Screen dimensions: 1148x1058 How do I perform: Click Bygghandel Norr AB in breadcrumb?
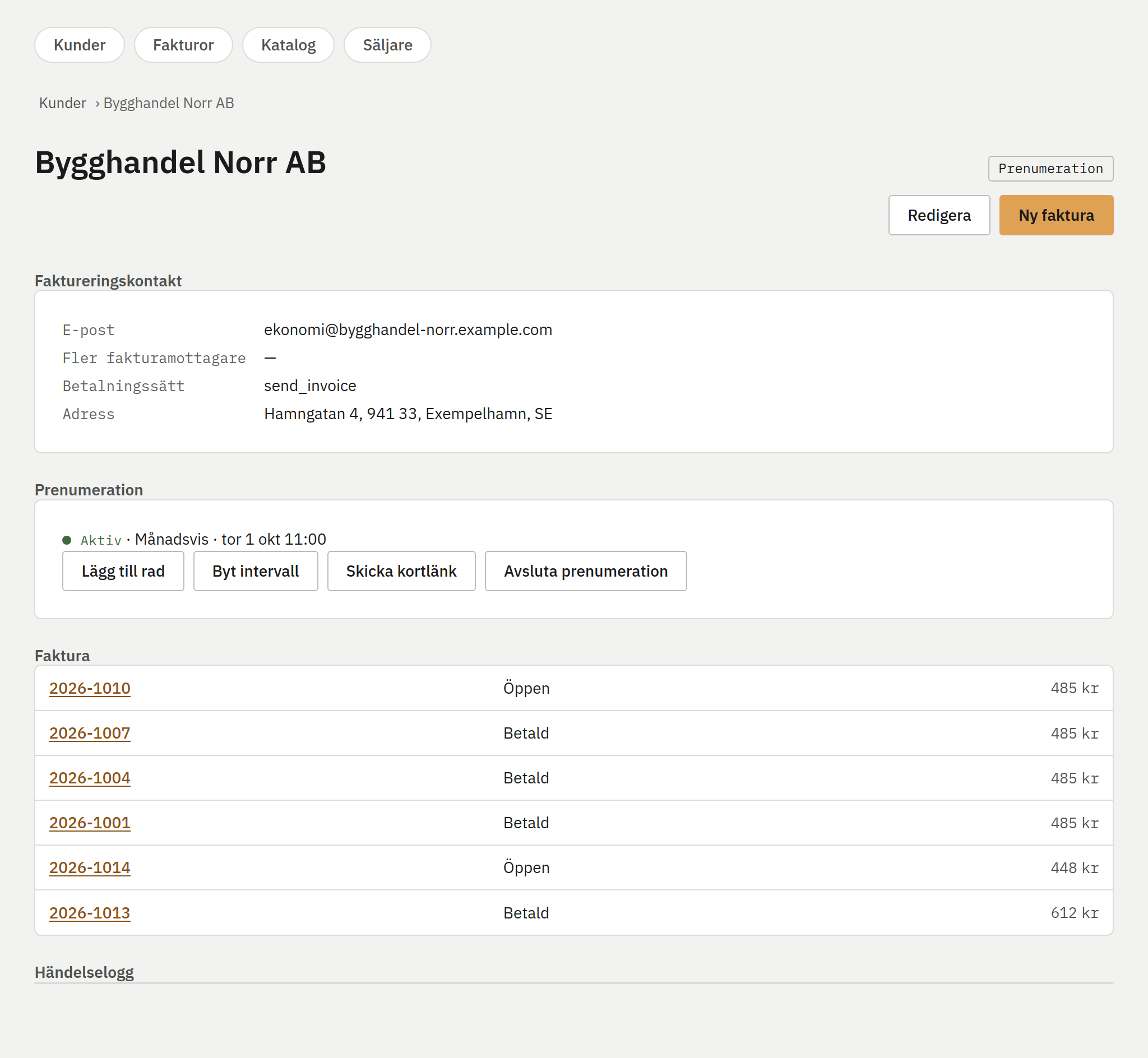(168, 103)
